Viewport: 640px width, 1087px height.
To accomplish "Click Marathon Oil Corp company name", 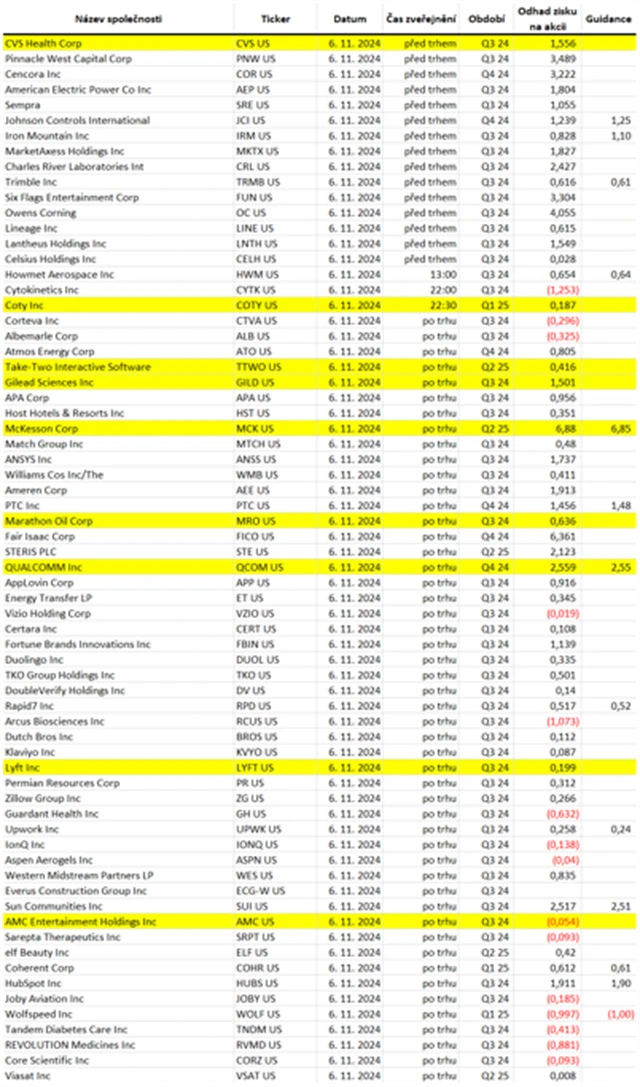I will pyautogui.click(x=49, y=521).
